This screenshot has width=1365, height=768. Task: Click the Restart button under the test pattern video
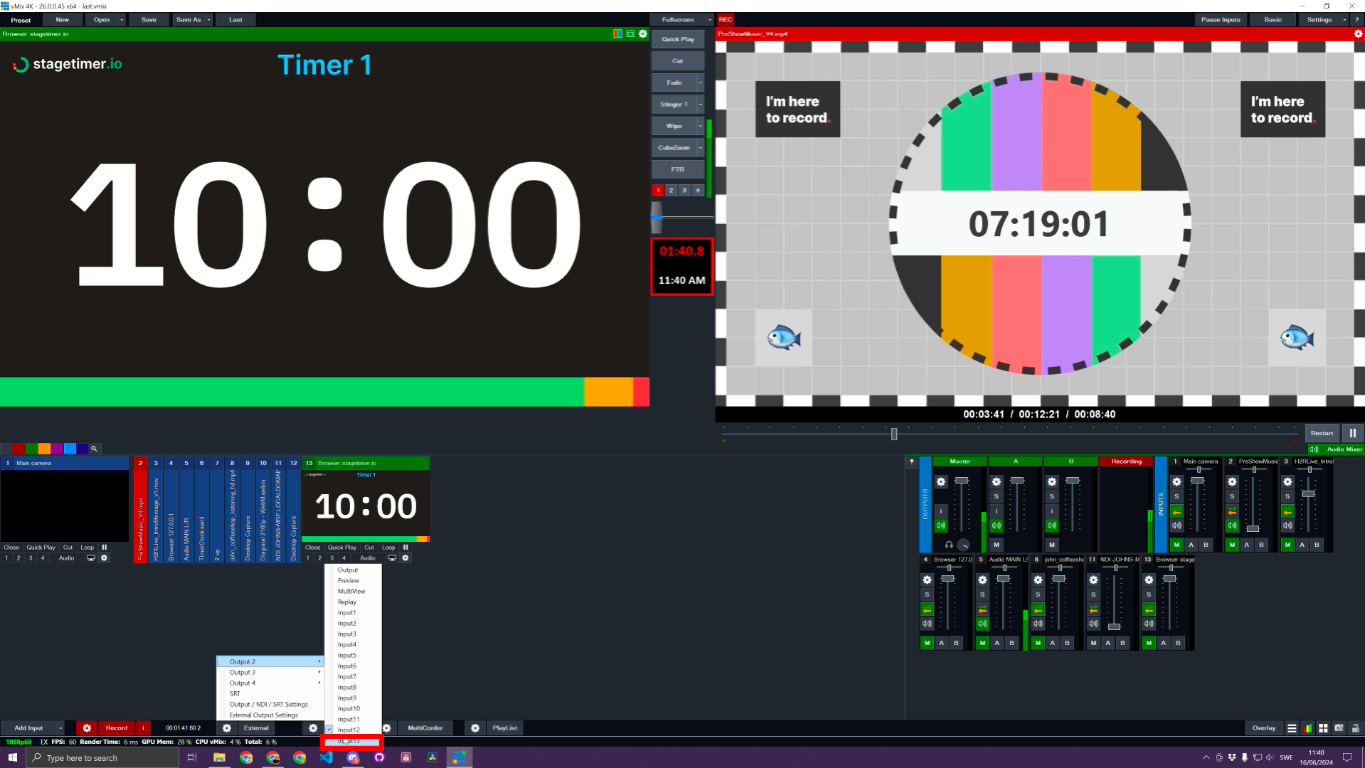click(1322, 433)
